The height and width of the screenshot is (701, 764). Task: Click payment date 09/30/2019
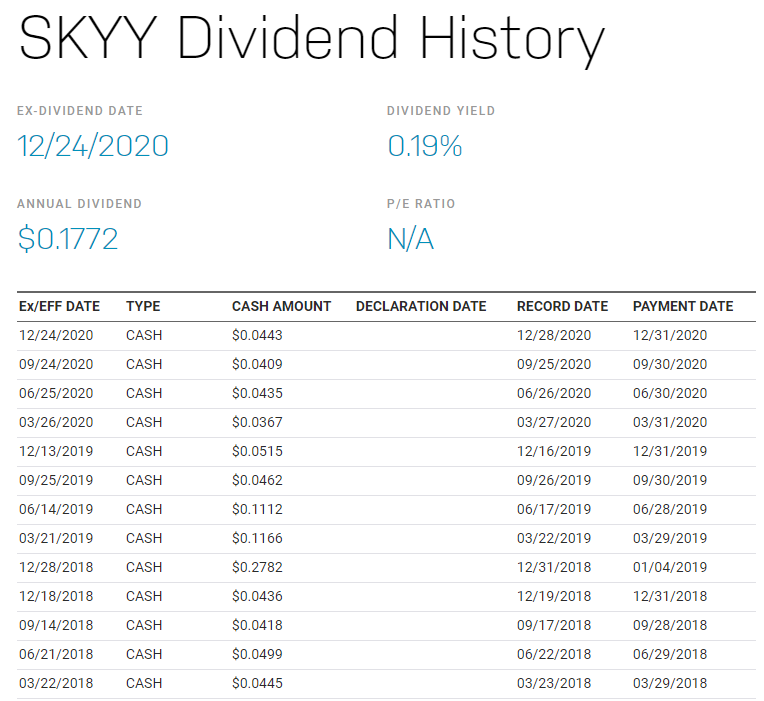(x=670, y=480)
